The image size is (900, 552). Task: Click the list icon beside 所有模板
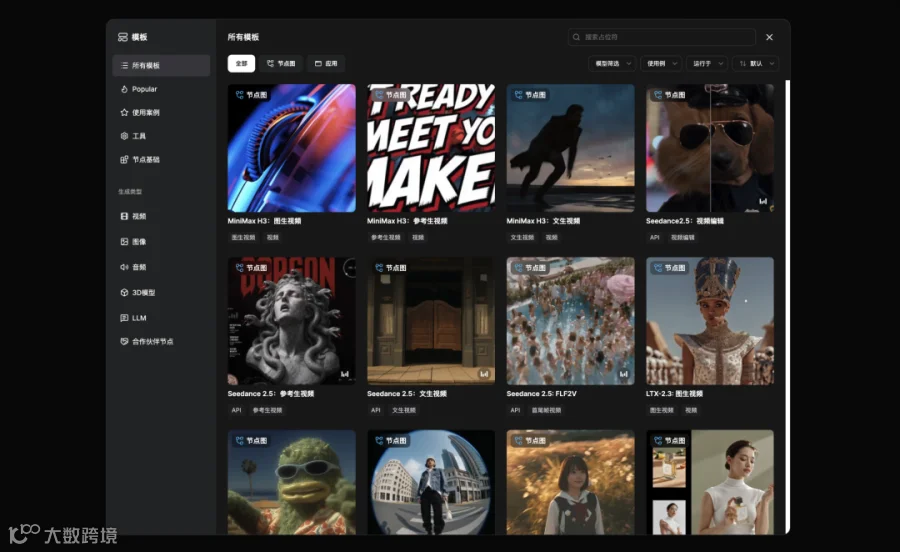[124, 65]
